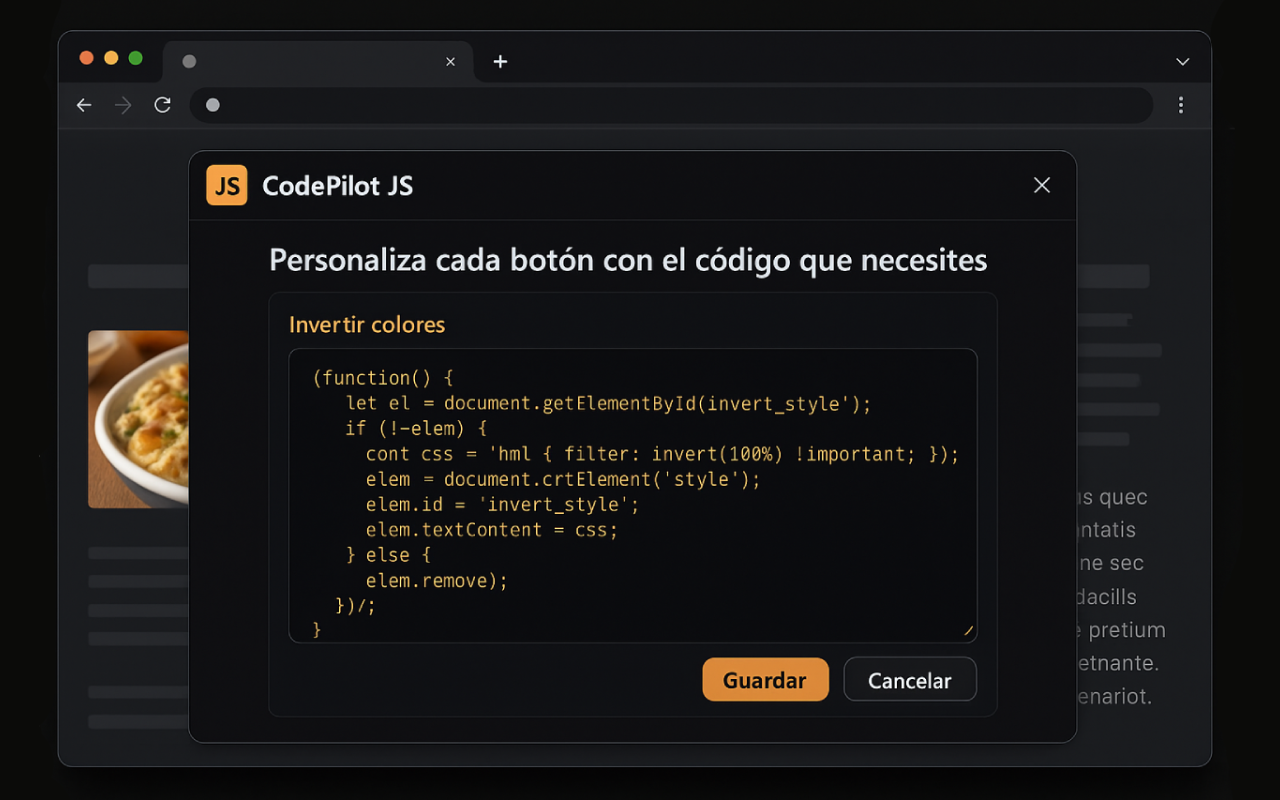This screenshot has width=1280, height=800.
Task: Click the 'let el = document.getElementById' line
Action: point(609,403)
